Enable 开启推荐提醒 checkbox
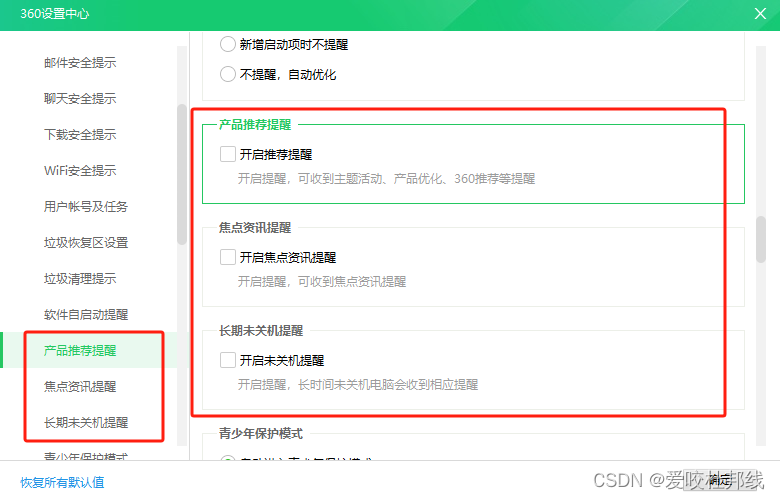Image resolution: width=780 pixels, height=500 pixels. (x=228, y=154)
